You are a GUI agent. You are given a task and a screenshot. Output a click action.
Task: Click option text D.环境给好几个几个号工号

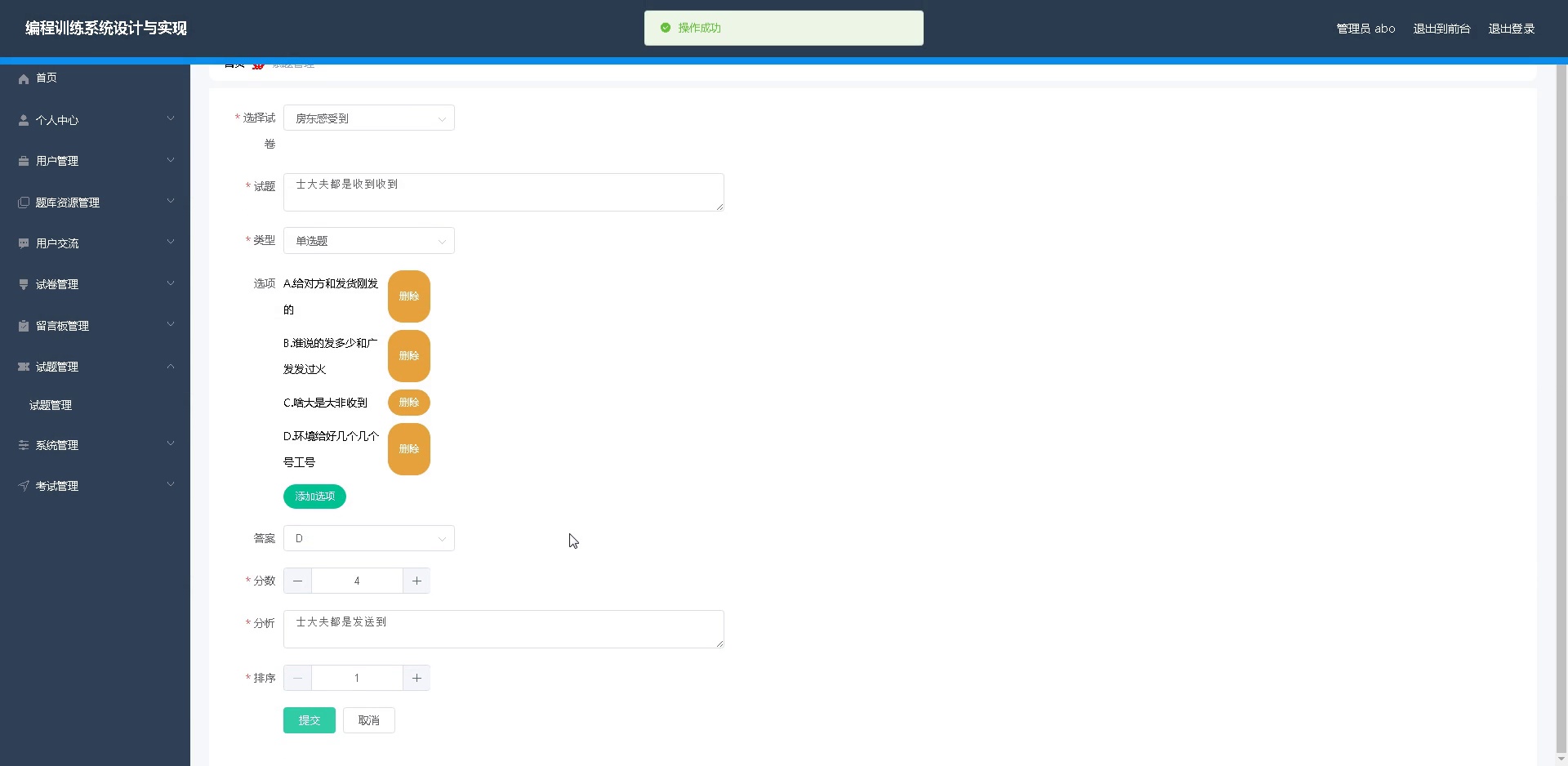(x=331, y=449)
